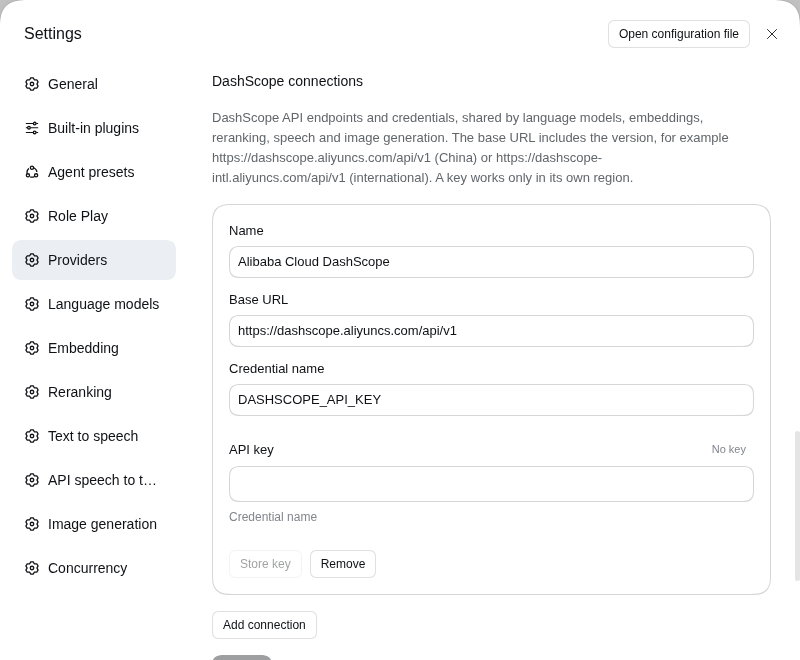800x660 pixels.
Task: Close the Settings dialog with X
Action: tap(771, 34)
